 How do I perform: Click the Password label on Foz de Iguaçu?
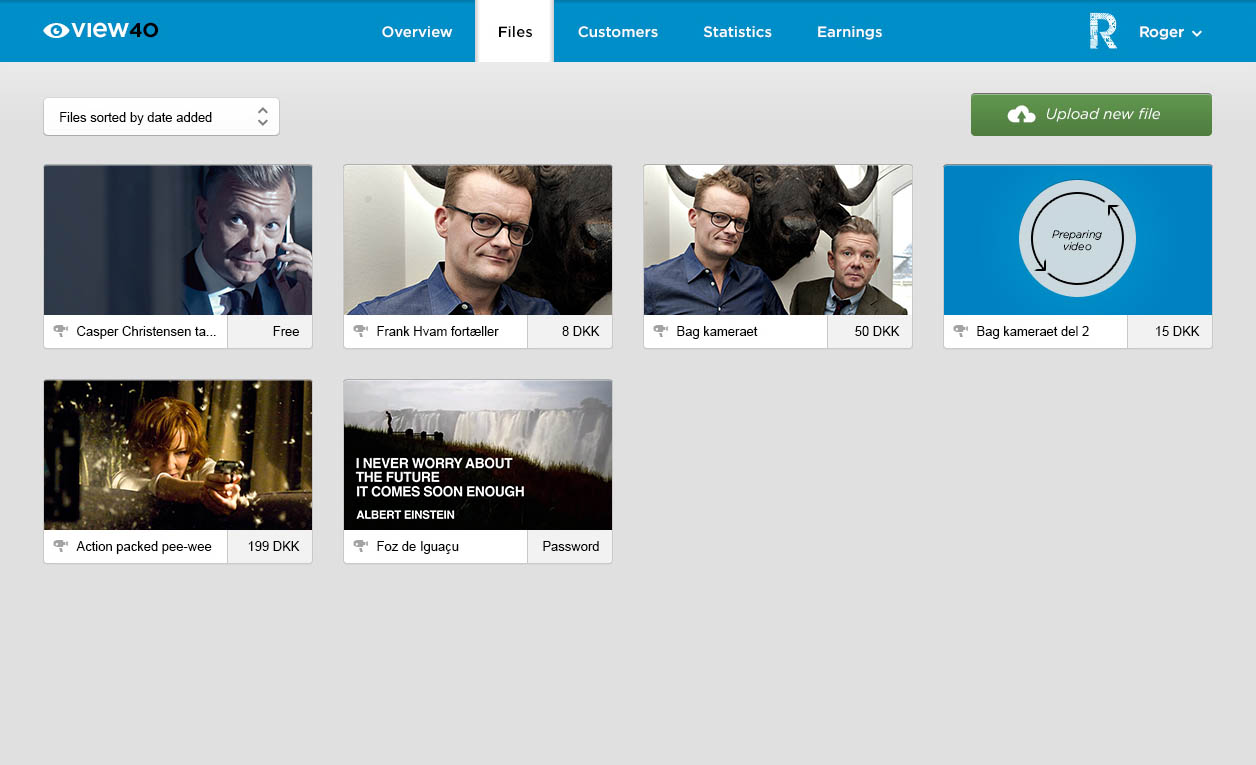pyautogui.click(x=570, y=547)
